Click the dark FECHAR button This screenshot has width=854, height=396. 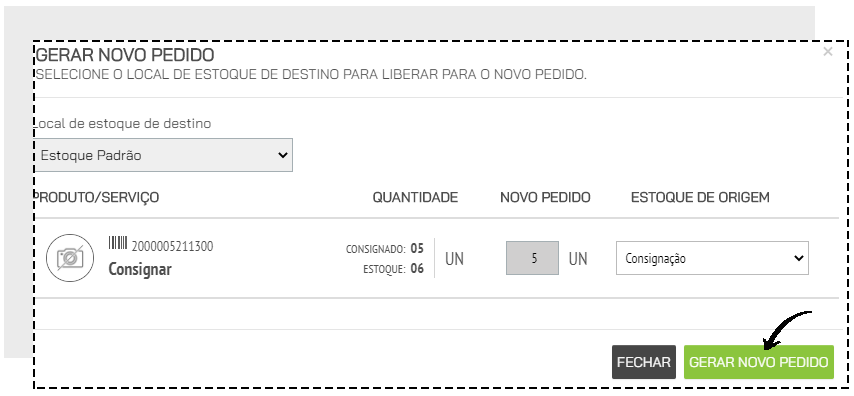(644, 362)
